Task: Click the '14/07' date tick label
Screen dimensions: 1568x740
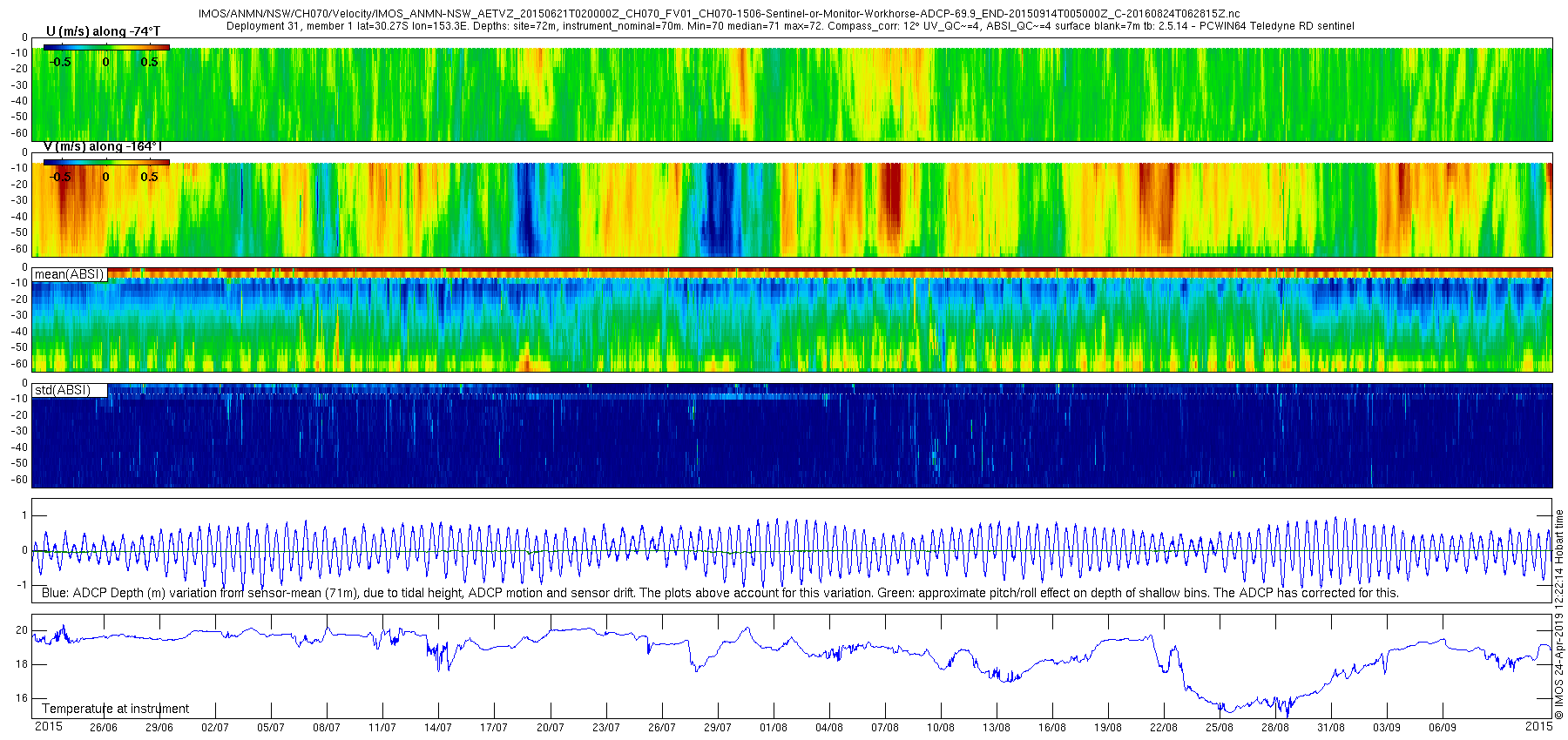Action: click(437, 728)
